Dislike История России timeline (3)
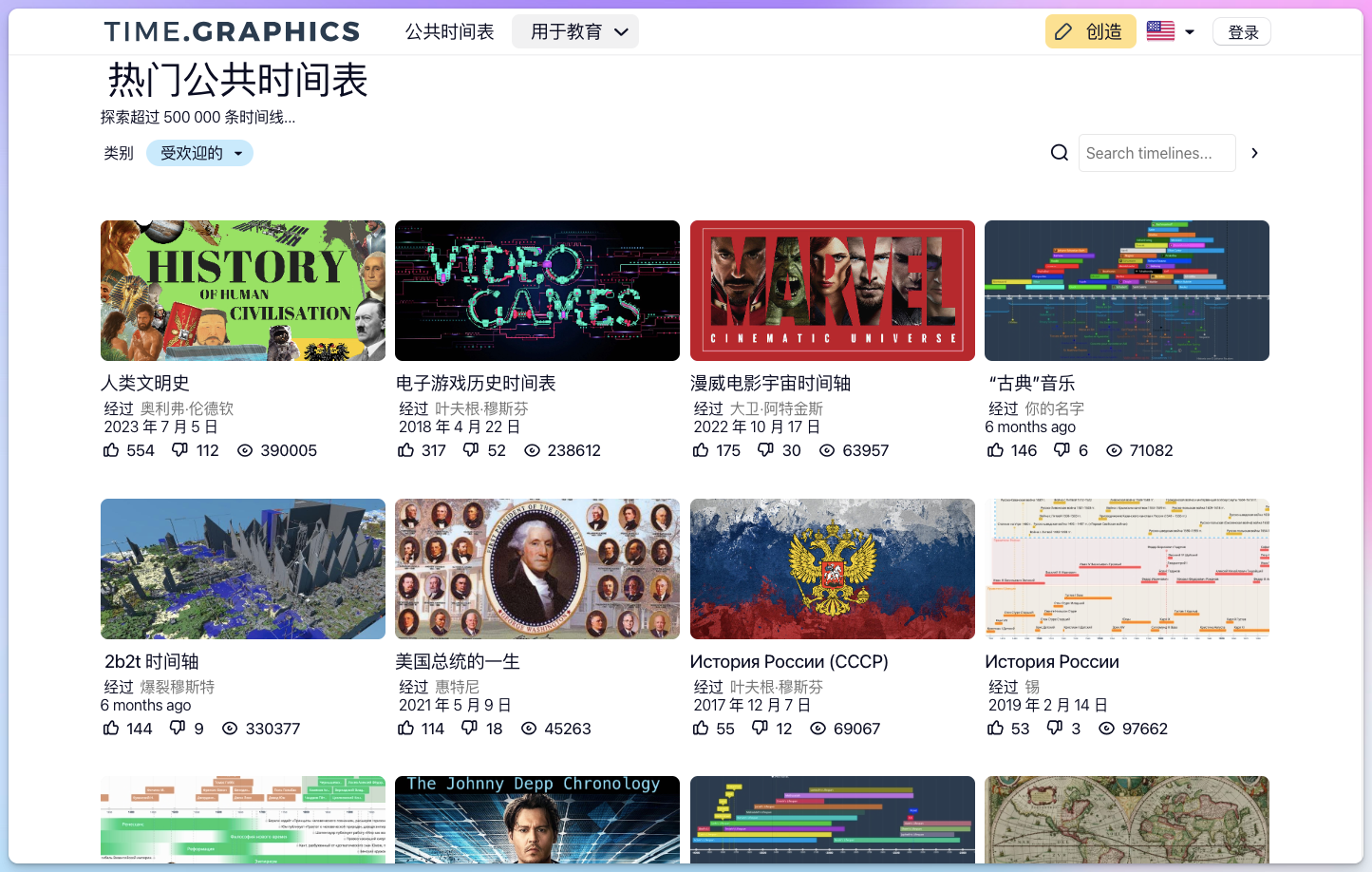 [x=1055, y=729]
